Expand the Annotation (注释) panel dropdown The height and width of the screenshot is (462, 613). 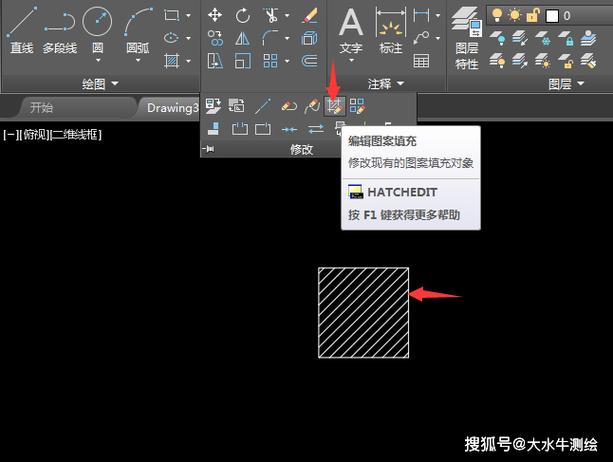(x=387, y=84)
